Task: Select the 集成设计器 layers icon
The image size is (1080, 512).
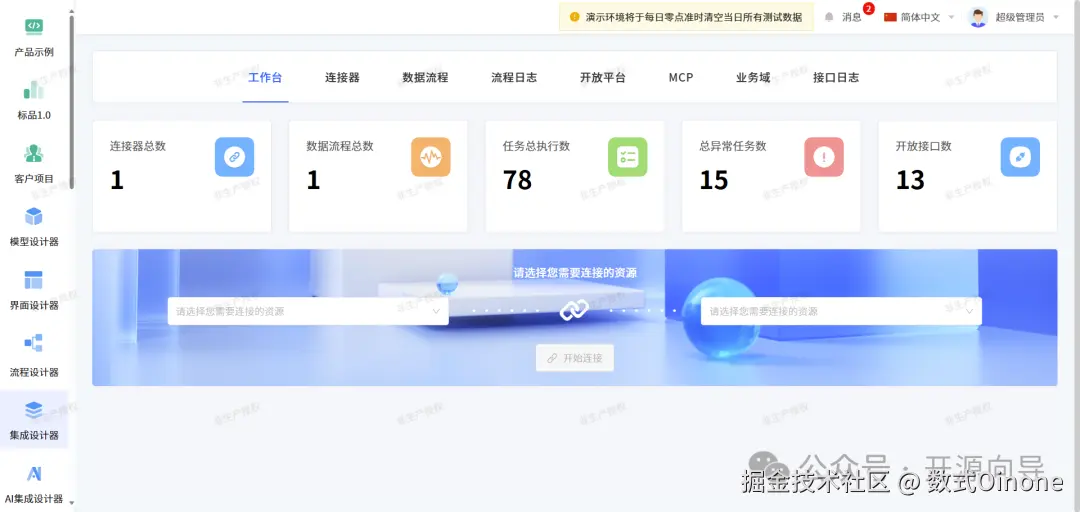Action: pyautogui.click(x=34, y=410)
